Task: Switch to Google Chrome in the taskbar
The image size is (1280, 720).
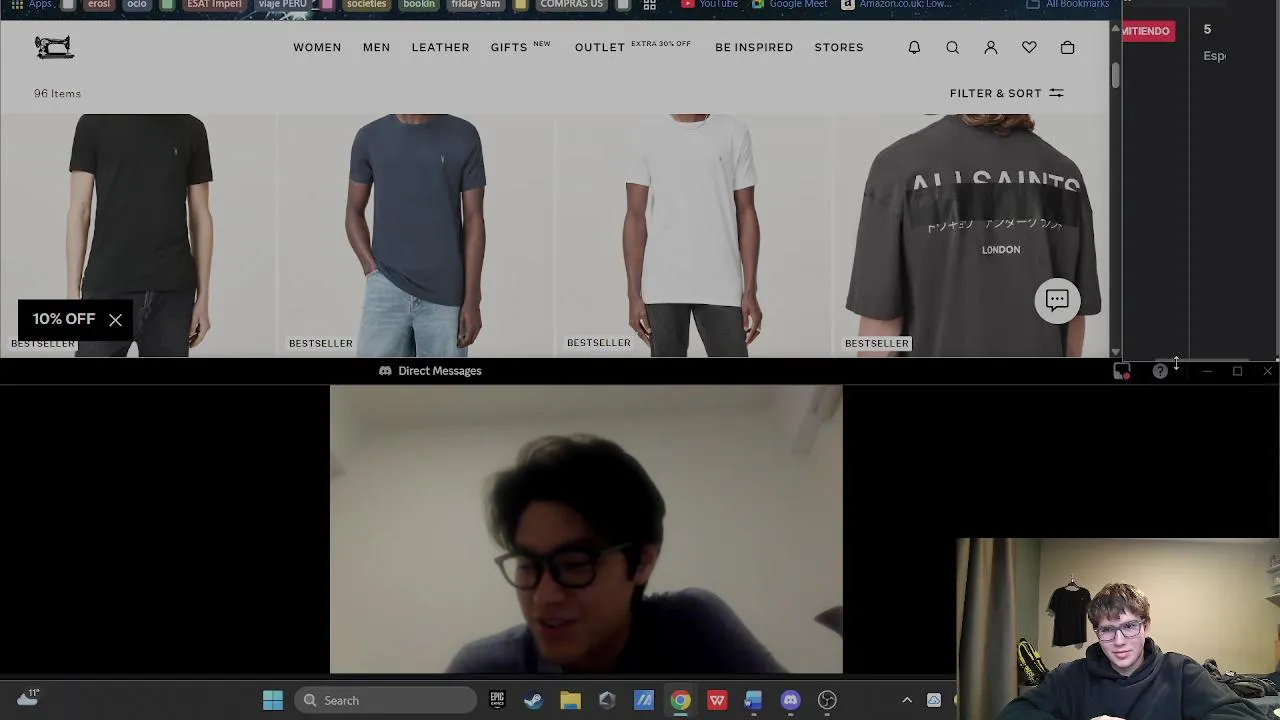Action: (680, 700)
